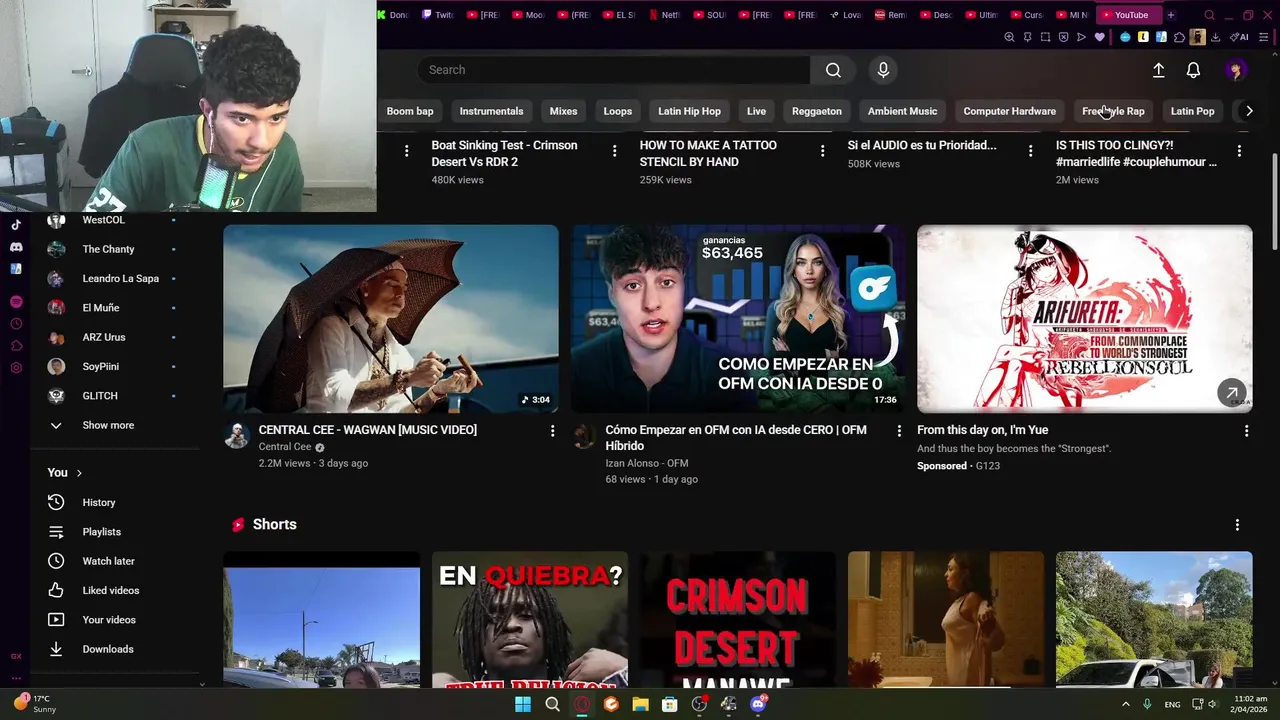The image size is (1280, 720).
Task: Open browser downloads icon in toolbar
Action: coord(1215,37)
